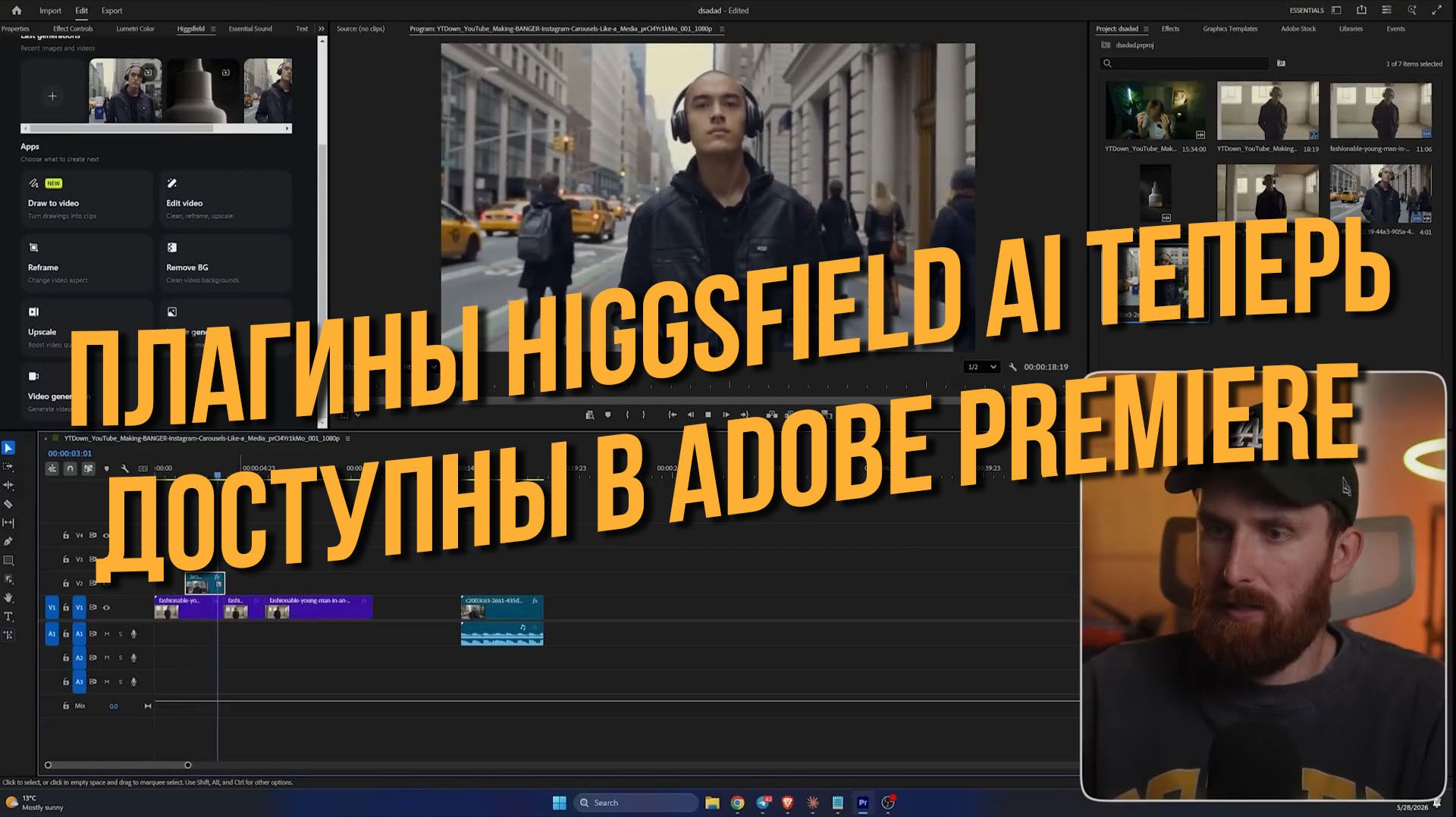1456x817 pixels.
Task: Open the workspaces panel icon beside ESSENTIALS
Action: 1336,11
